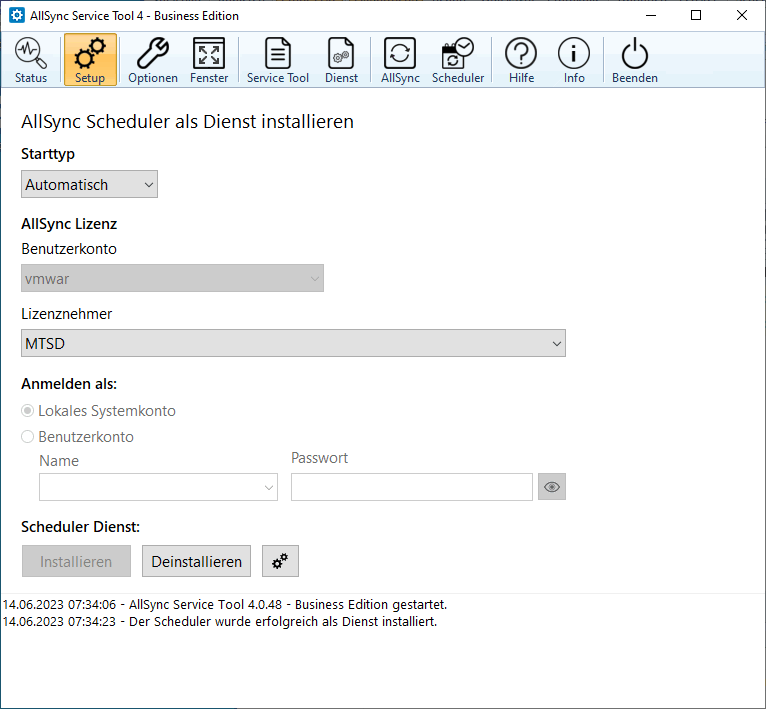Screen dimensions: 766x709
Task: Toggle password visibility eye icon
Action: (552, 488)
